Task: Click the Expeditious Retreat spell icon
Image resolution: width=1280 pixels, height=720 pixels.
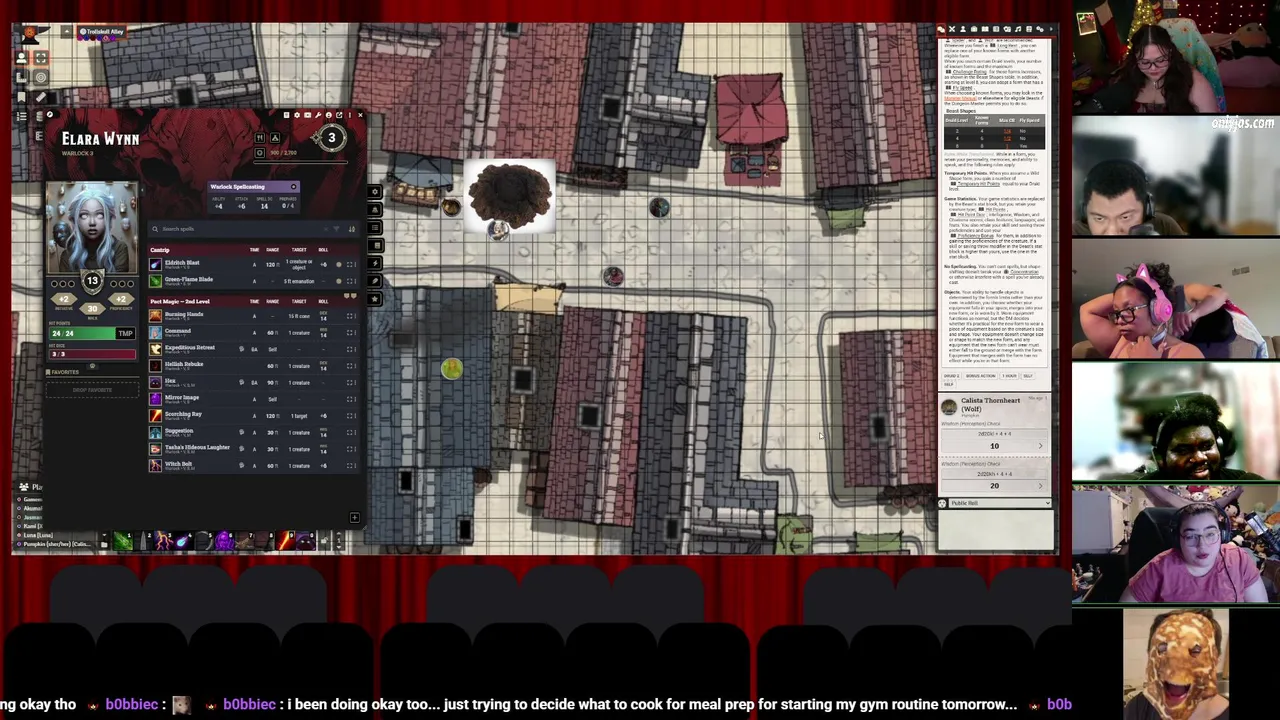Action: [x=155, y=349]
